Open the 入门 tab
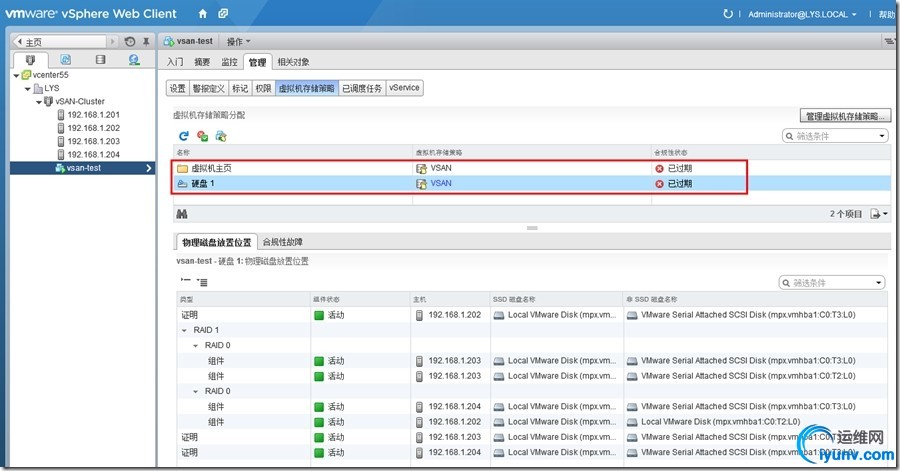The height and width of the screenshot is (471, 900). tap(175, 62)
